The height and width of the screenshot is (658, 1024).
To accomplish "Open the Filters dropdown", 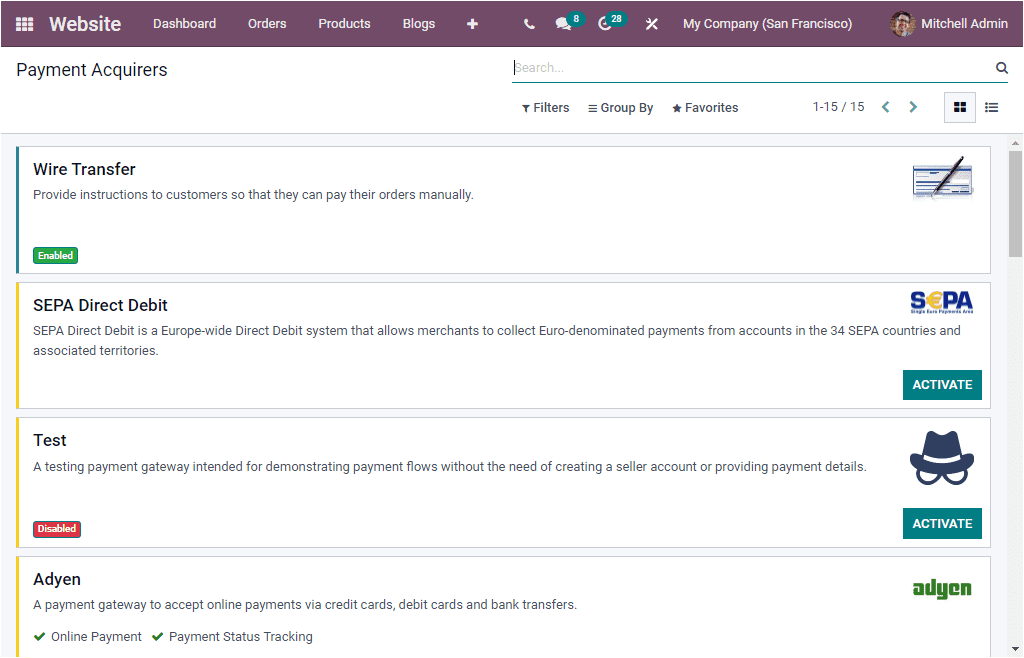I will point(545,107).
